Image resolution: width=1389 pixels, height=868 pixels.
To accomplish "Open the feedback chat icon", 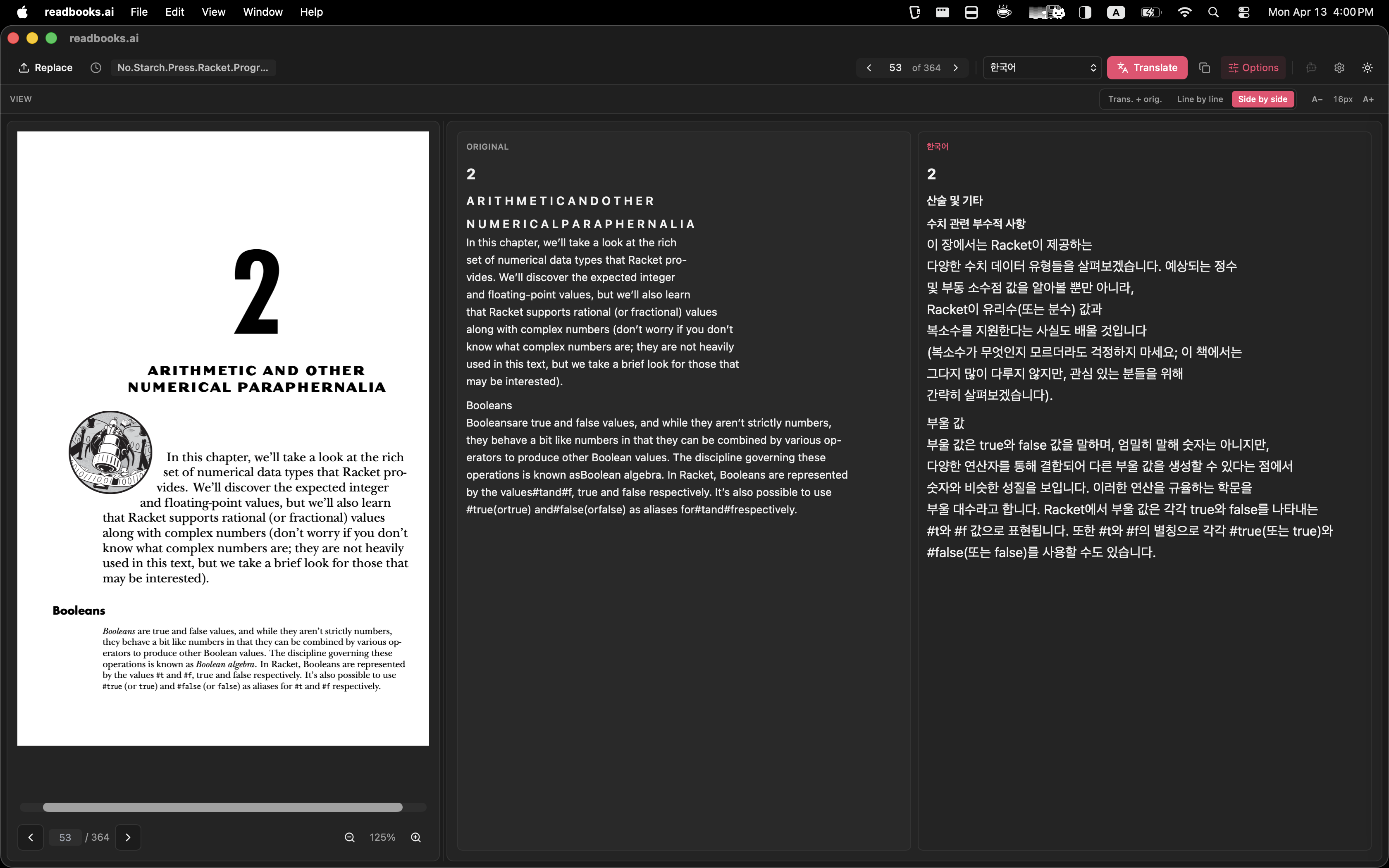I will [1311, 67].
